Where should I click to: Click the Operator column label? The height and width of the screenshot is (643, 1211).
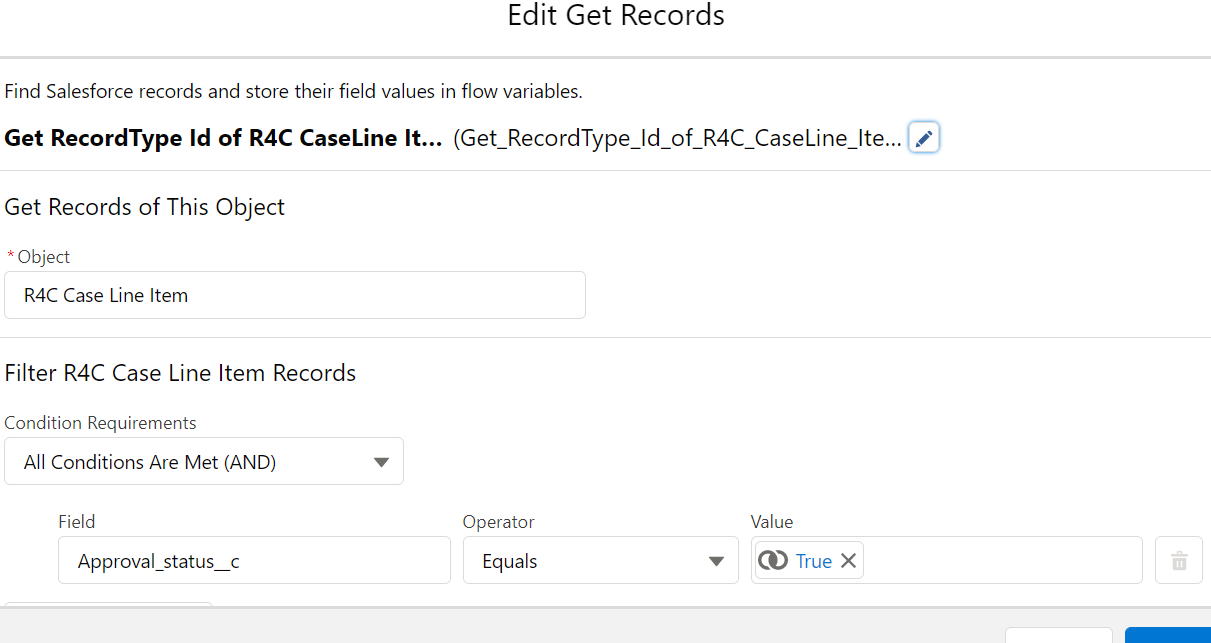(x=498, y=522)
